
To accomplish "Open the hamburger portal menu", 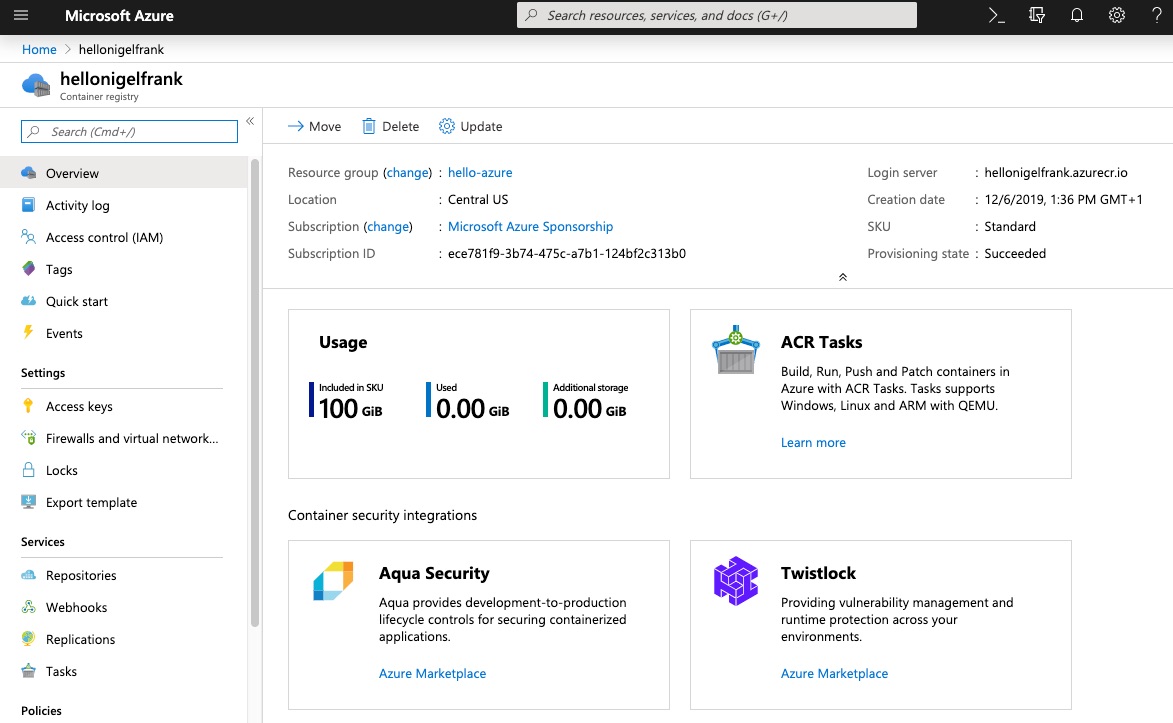I will 21,15.
